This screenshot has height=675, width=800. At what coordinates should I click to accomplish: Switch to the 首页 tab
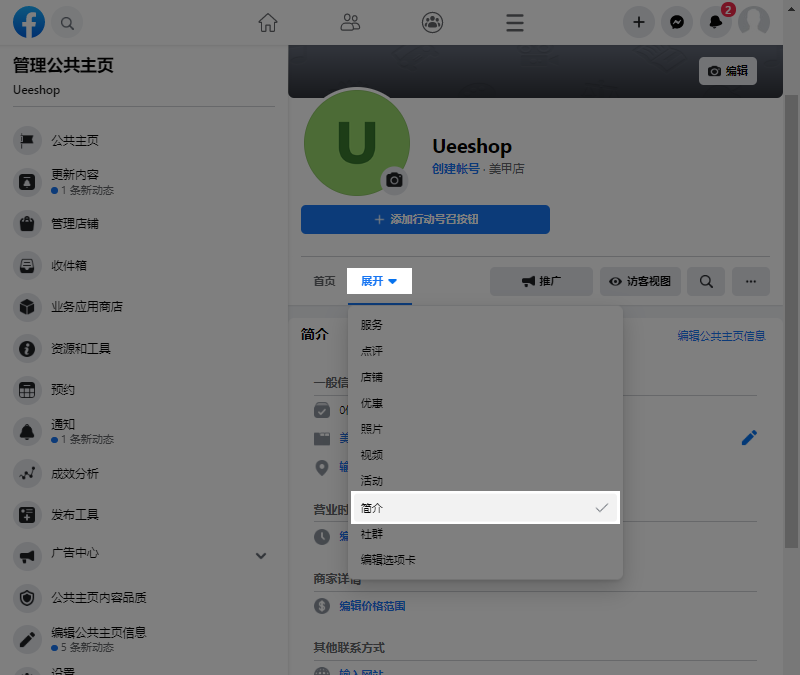coord(324,281)
